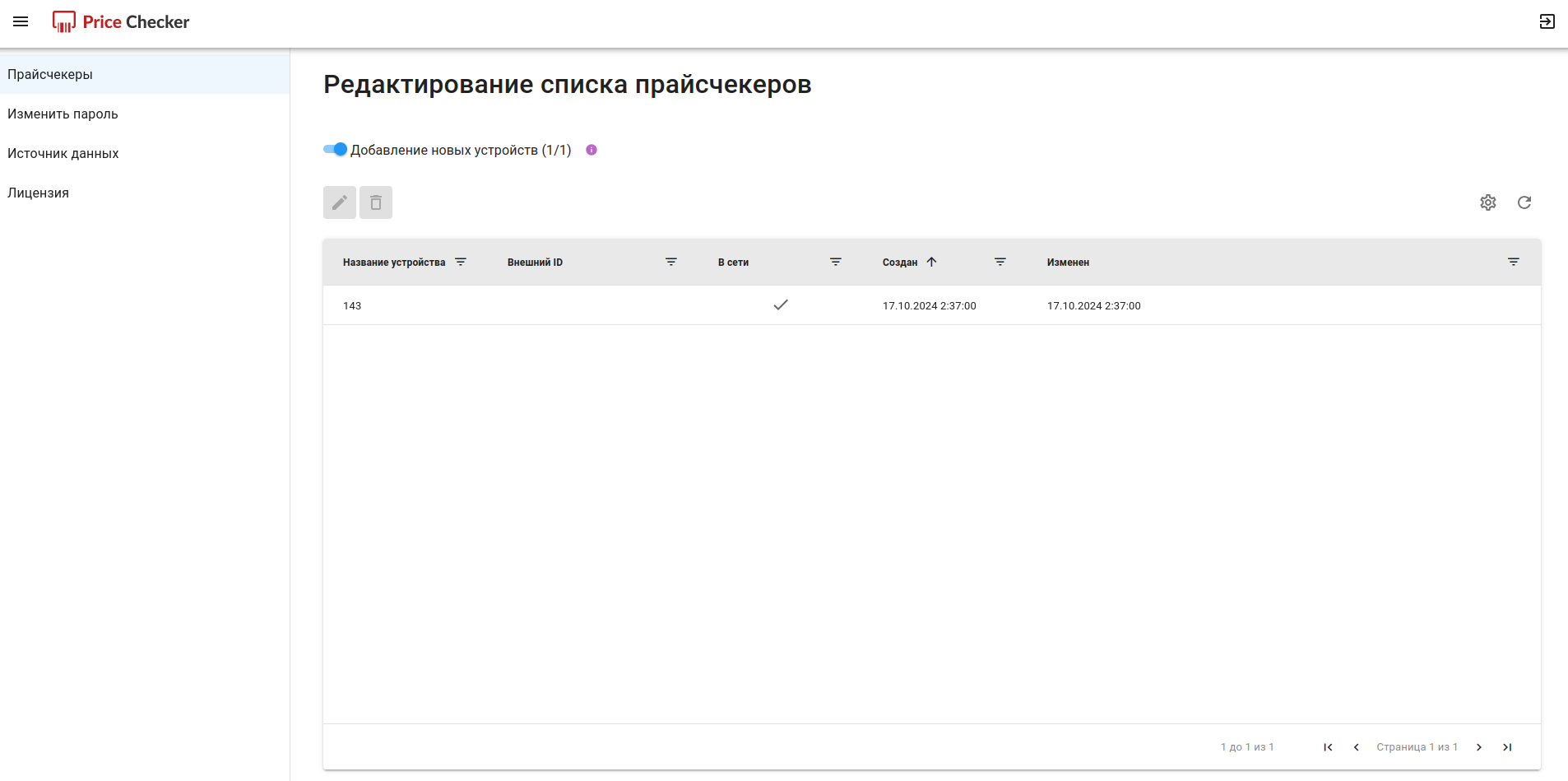Image resolution: width=1568 pixels, height=781 pixels.
Task: Click the edit pencil button
Action: pyautogui.click(x=340, y=202)
